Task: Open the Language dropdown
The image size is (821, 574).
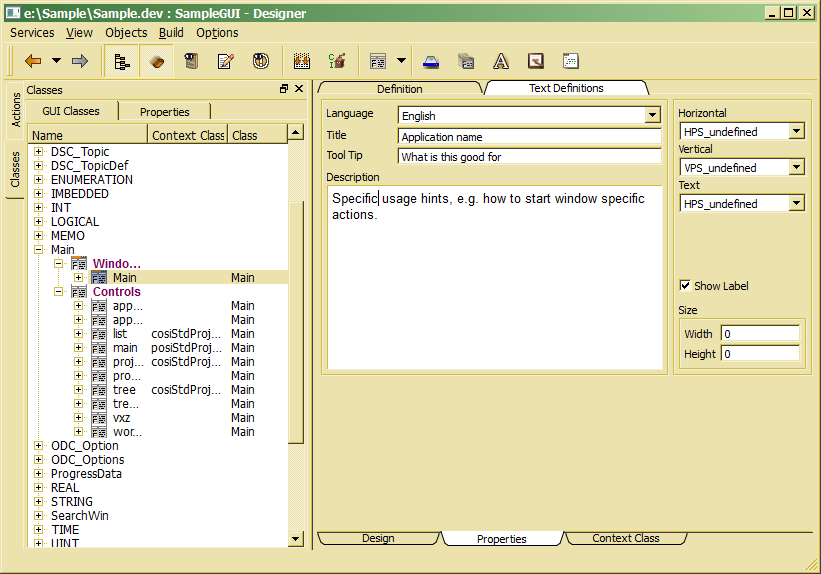Action: [652, 116]
